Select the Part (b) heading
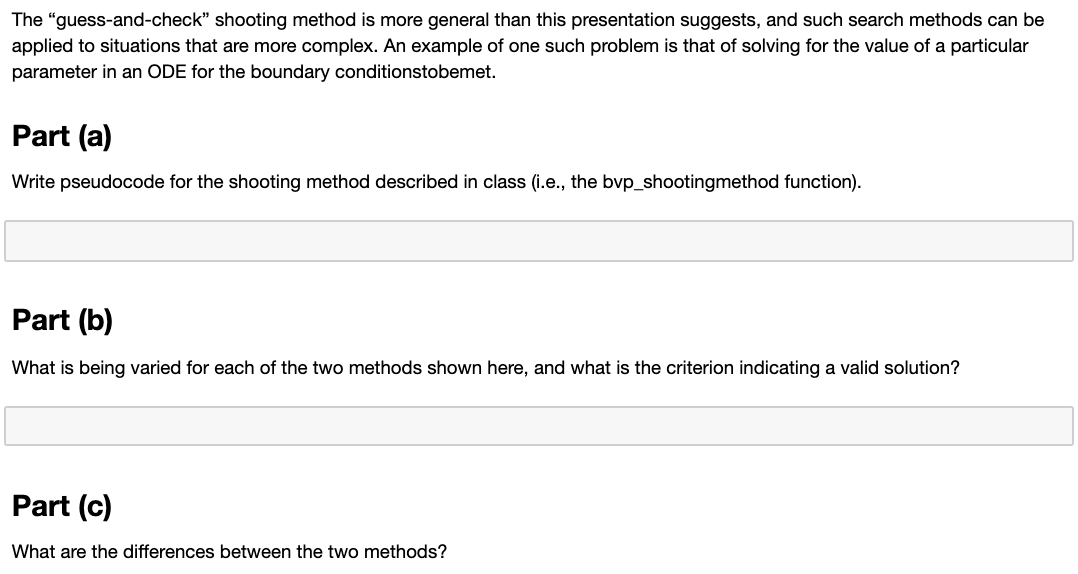The width and height of the screenshot is (1078, 574). pyautogui.click(x=63, y=320)
